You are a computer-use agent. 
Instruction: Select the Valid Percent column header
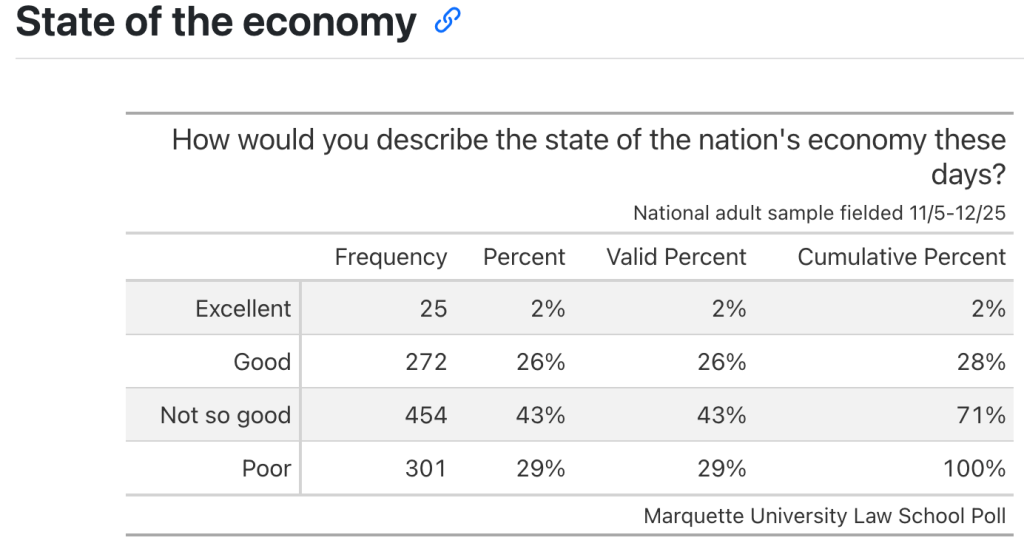(676, 257)
